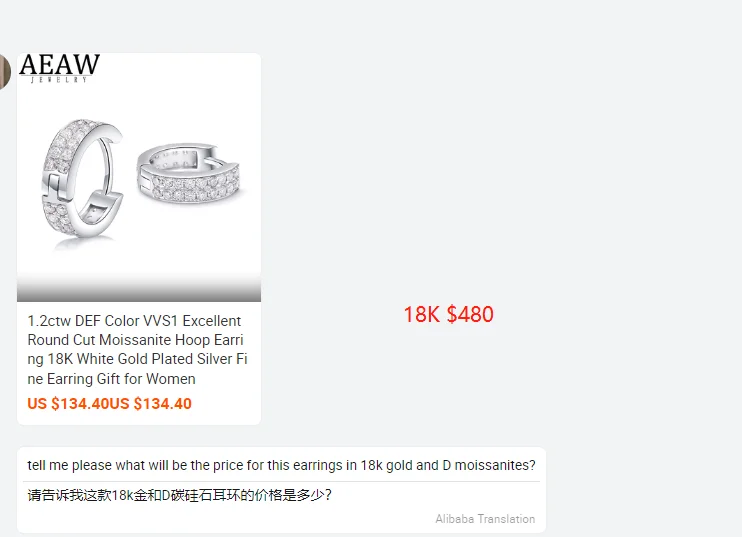Viewport: 742px width, 537px height.
Task: Click the "Round Cut Moissanite Hoop" title line
Action: pos(135,340)
